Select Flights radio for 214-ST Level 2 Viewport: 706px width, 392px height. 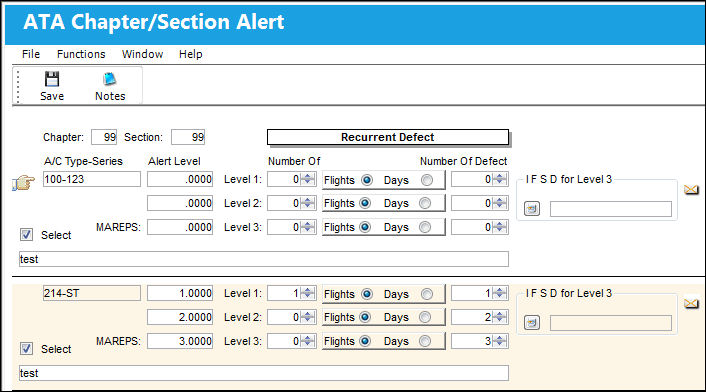(x=365, y=317)
